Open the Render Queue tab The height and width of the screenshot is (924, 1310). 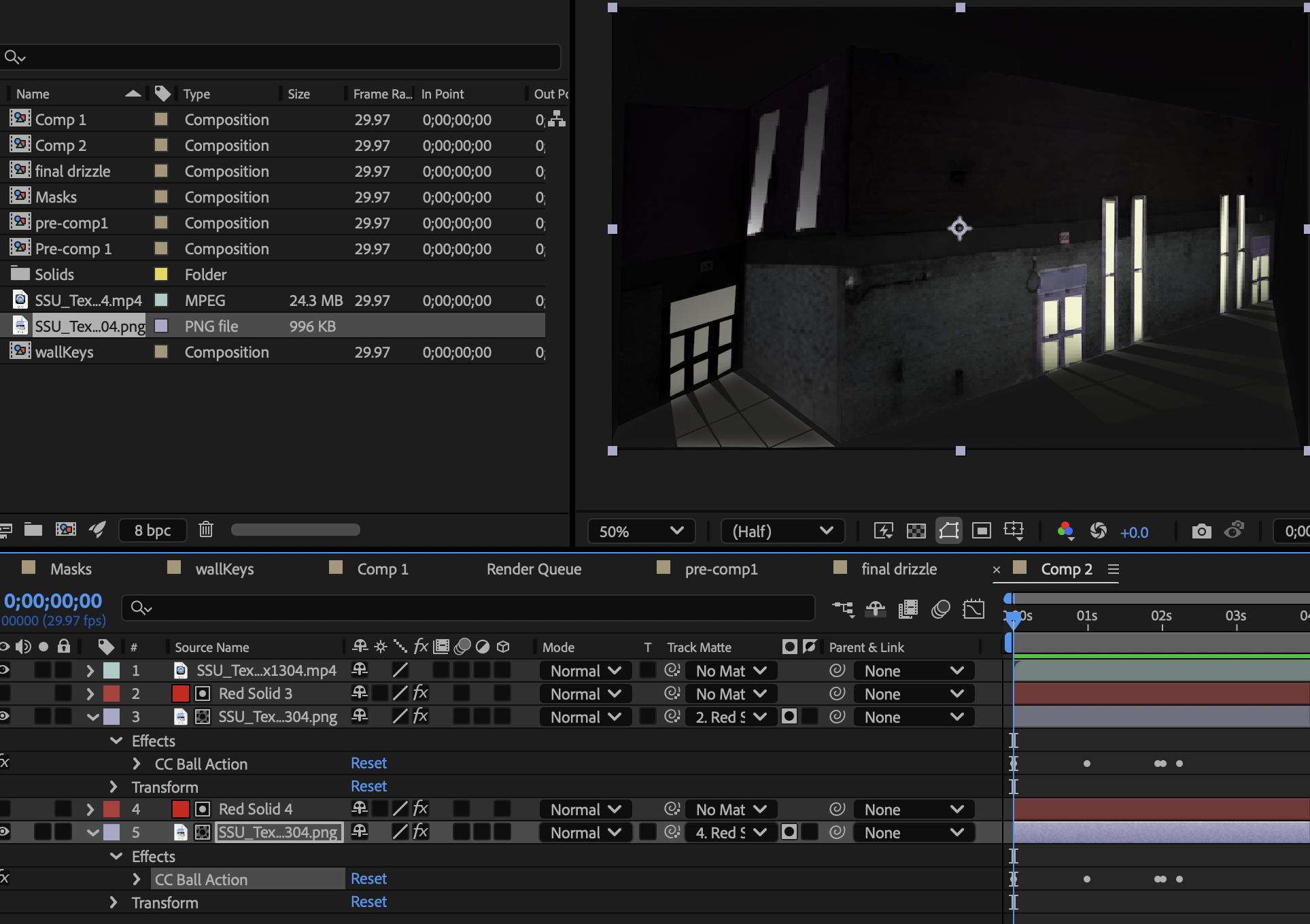click(x=534, y=568)
